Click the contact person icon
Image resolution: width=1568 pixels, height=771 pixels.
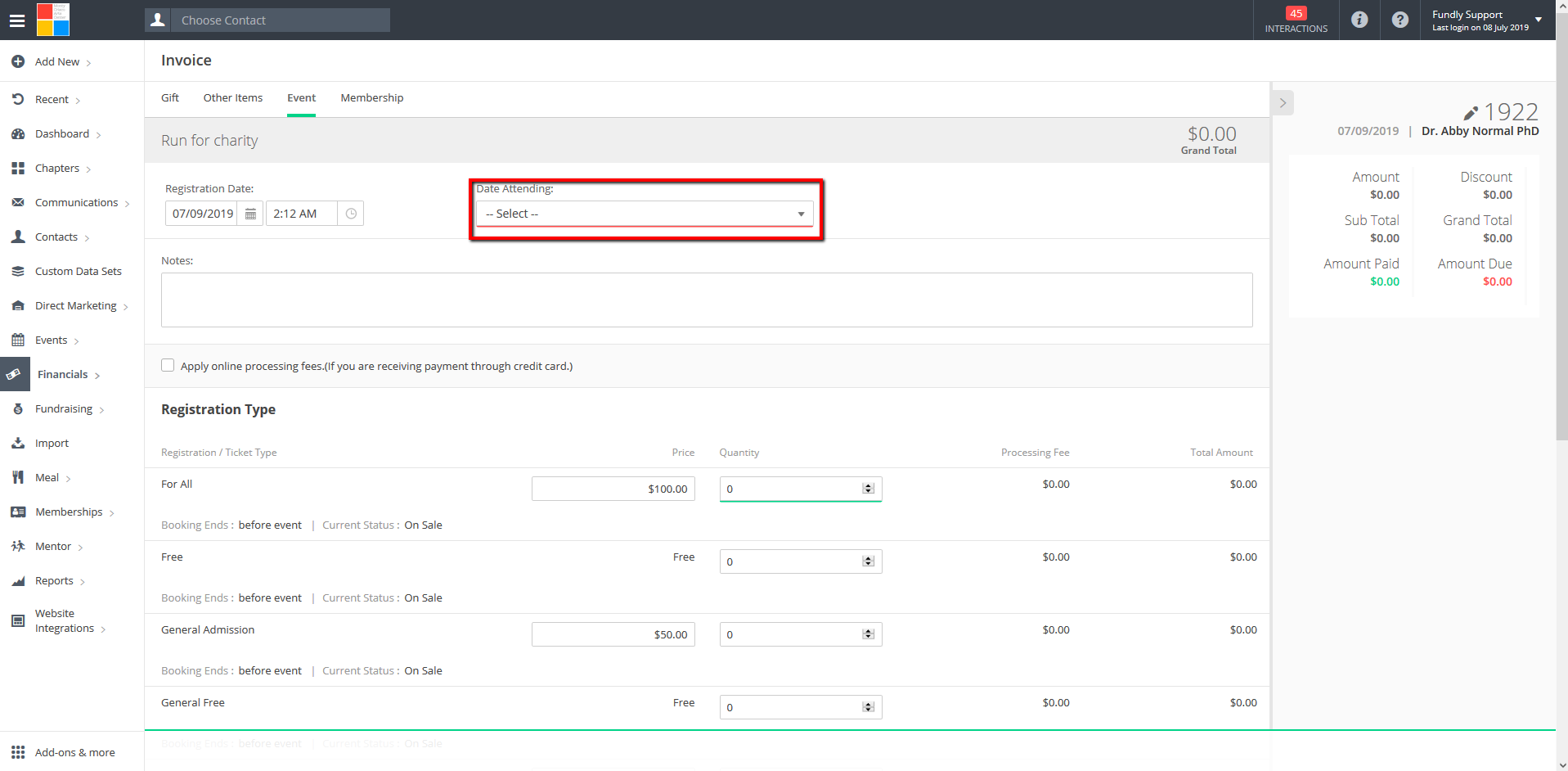tap(158, 20)
